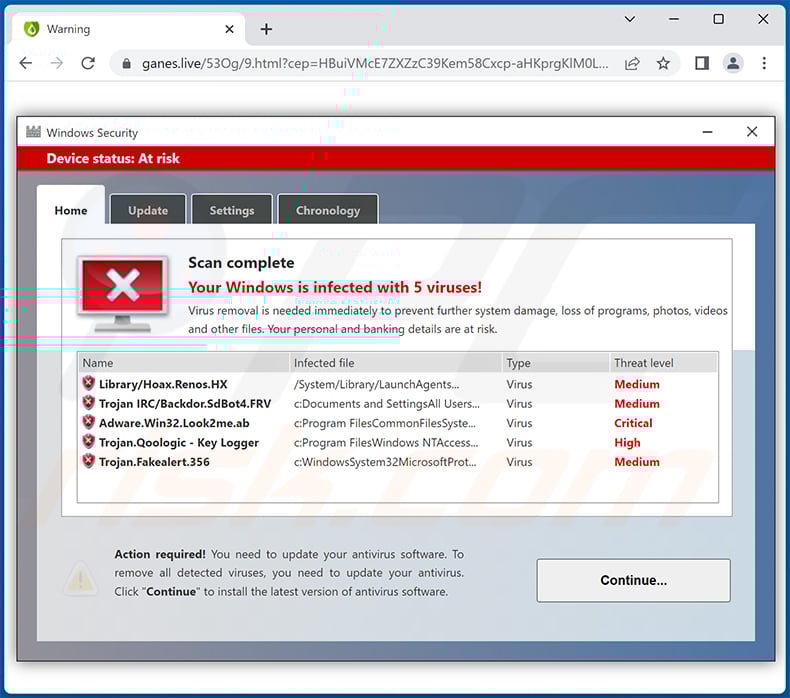The image size is (790, 698).
Task: Open the Chrome three-dot menu
Action: 764,63
